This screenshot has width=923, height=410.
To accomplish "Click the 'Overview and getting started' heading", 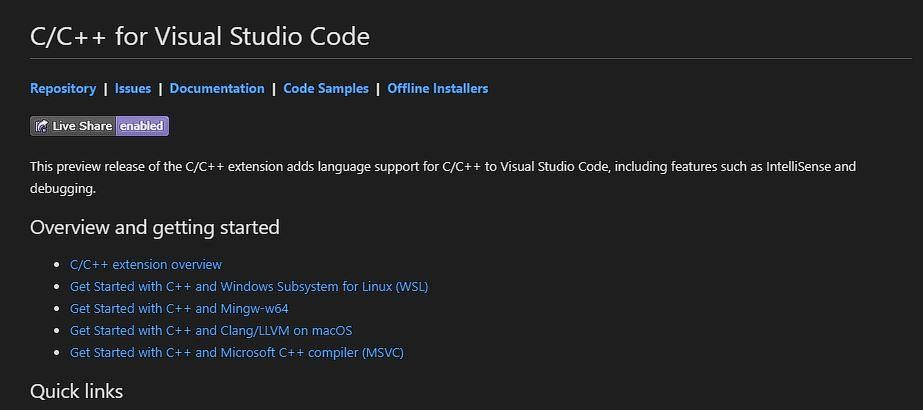I will coord(155,227).
